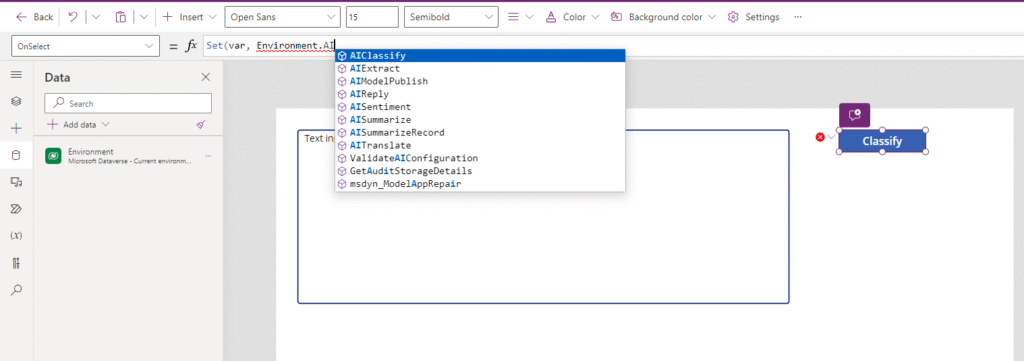Open the Media pane icon
Image resolution: width=1024 pixels, height=361 pixels.
[16, 182]
